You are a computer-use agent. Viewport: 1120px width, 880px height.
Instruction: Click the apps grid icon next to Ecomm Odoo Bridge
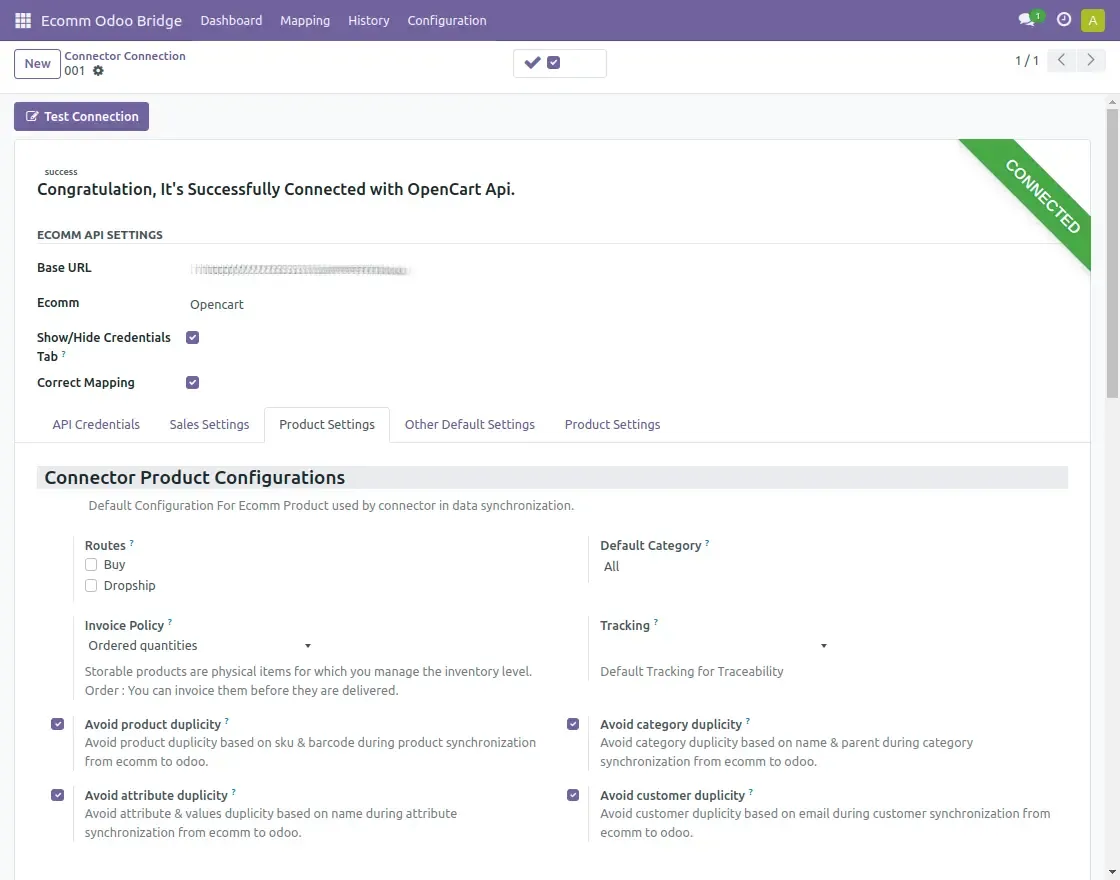tap(22, 19)
